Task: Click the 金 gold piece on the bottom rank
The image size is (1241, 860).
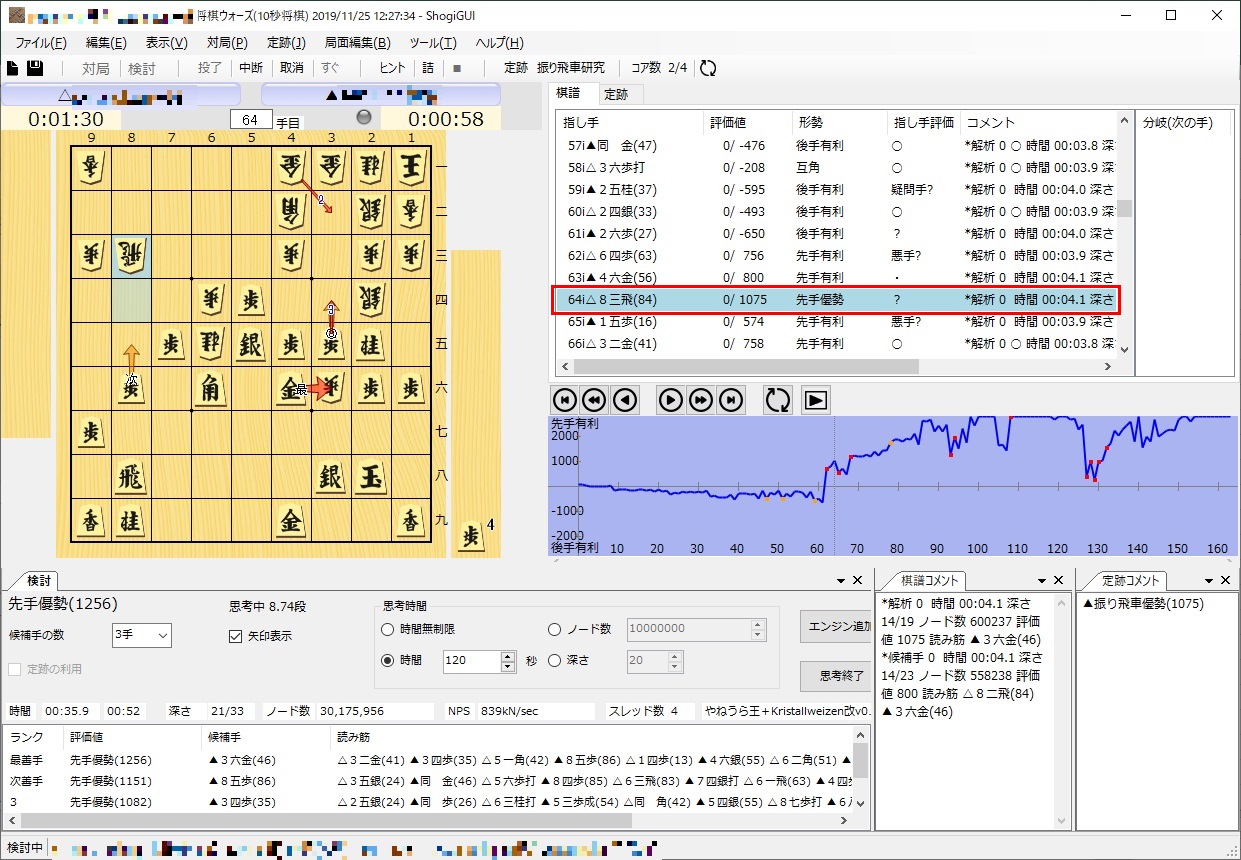Action: click(291, 521)
